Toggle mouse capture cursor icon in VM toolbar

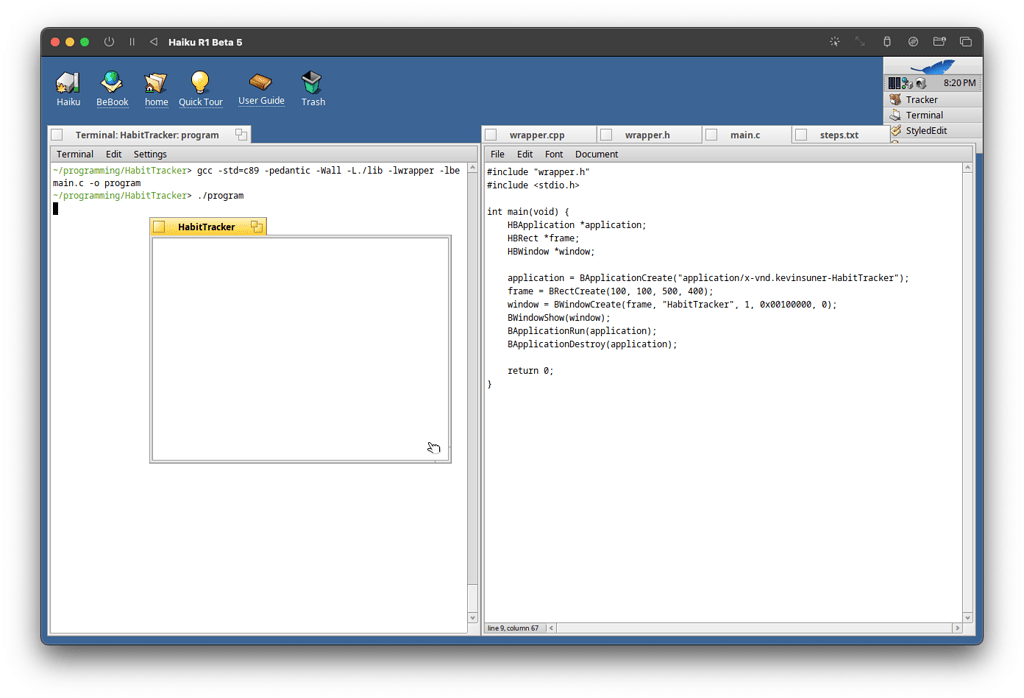click(x=835, y=42)
